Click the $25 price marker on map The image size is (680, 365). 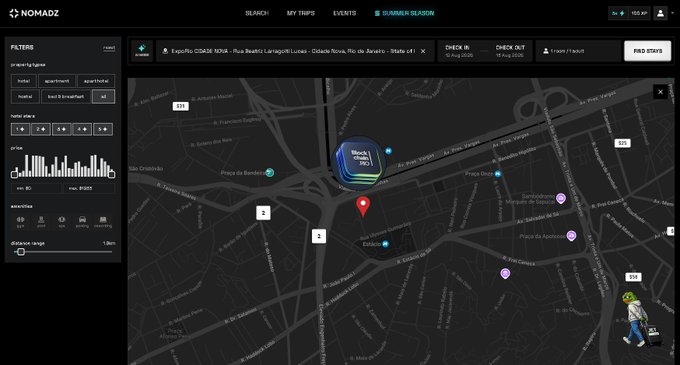coord(622,143)
